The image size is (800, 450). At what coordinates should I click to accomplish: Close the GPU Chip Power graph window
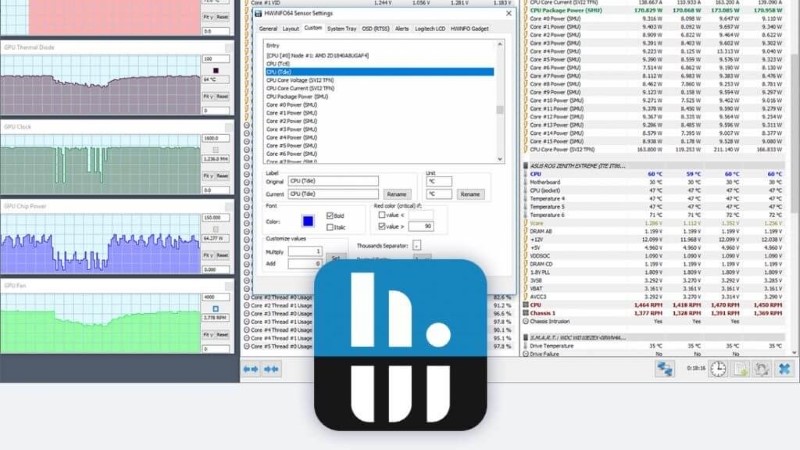229,207
